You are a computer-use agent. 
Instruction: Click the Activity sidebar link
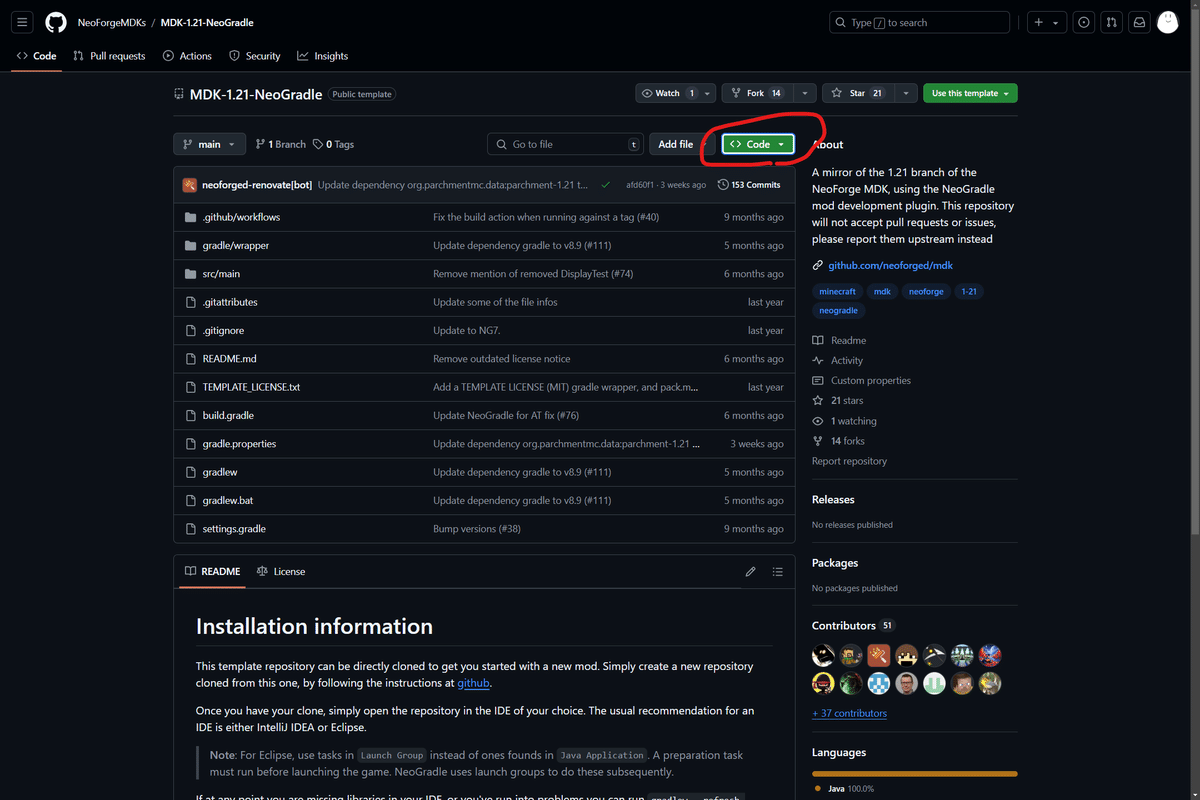click(838, 360)
